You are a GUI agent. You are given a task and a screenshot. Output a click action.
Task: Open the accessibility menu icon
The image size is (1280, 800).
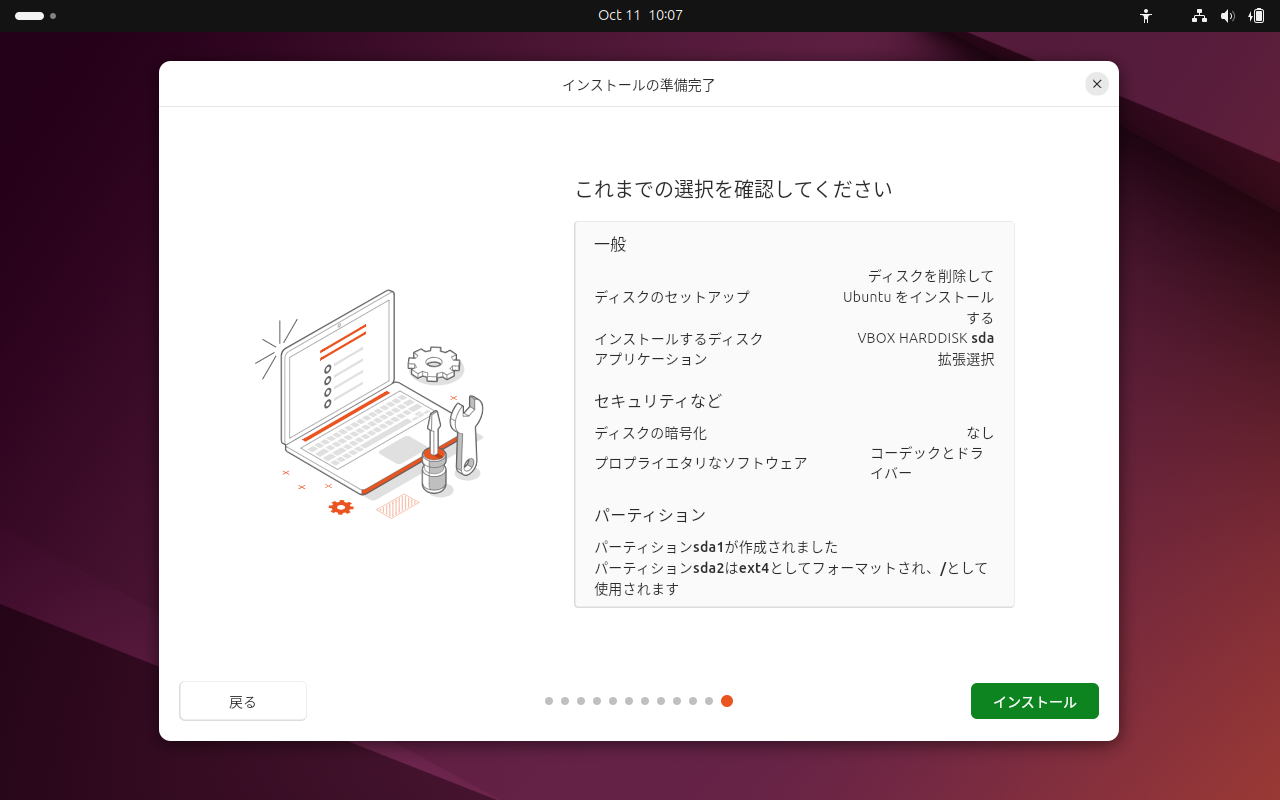point(1146,16)
